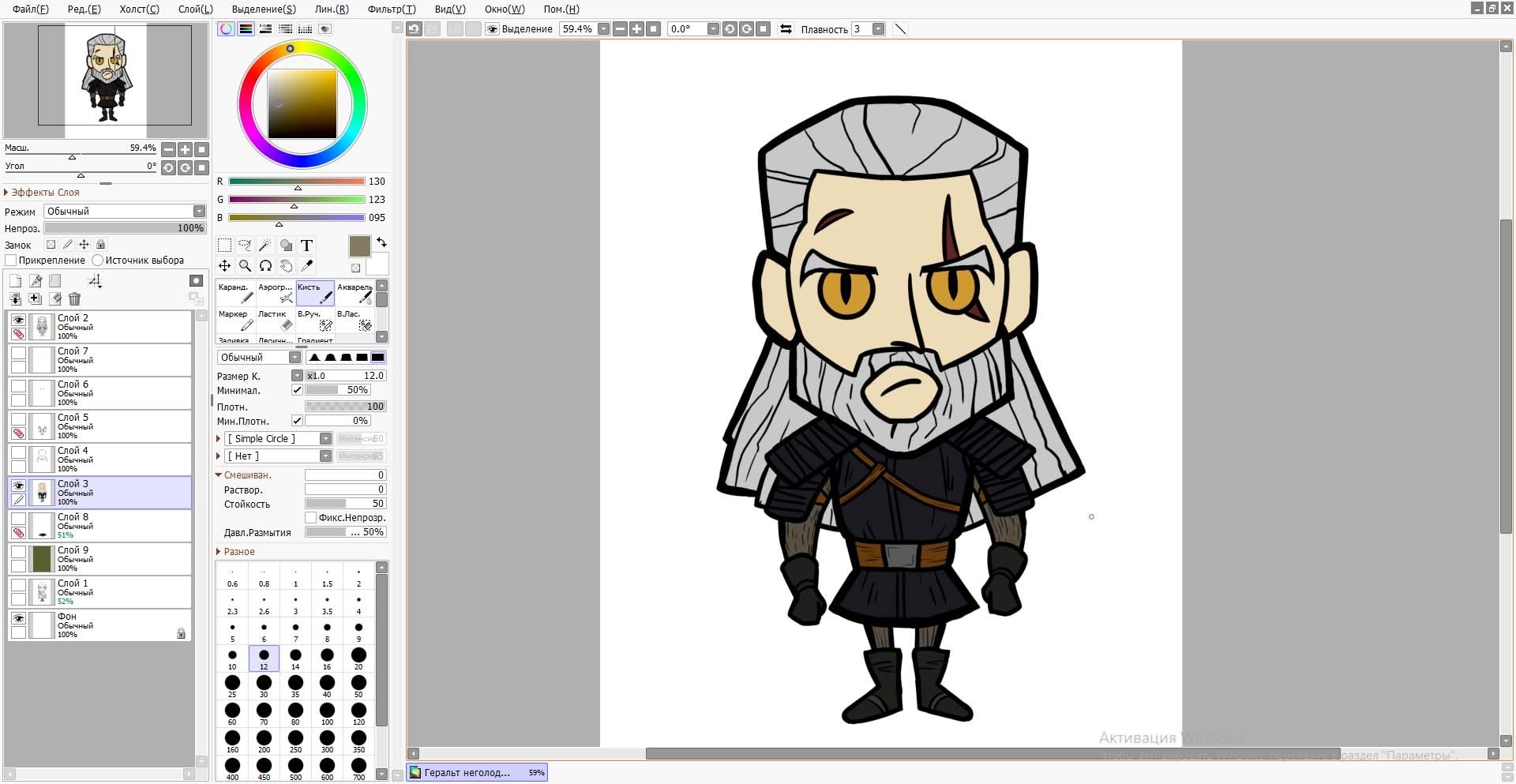Open the Плавность stabilizer dropdown

(x=878, y=29)
